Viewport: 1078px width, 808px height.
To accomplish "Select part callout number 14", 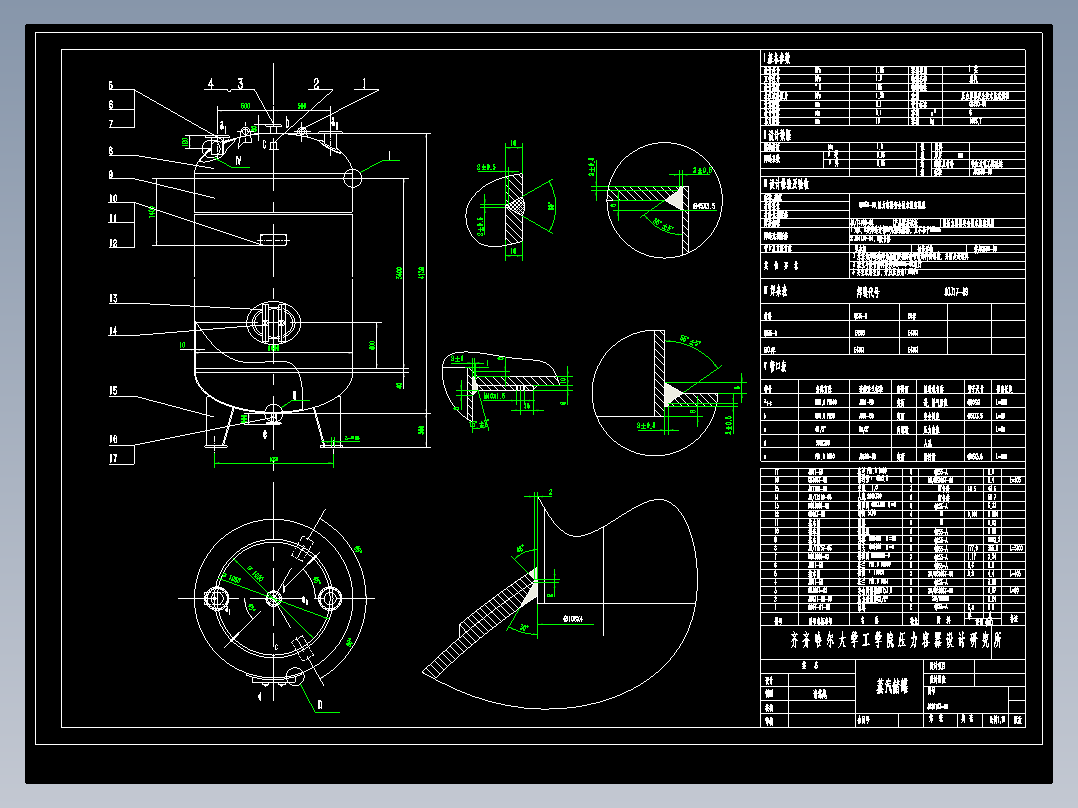I will (113, 331).
